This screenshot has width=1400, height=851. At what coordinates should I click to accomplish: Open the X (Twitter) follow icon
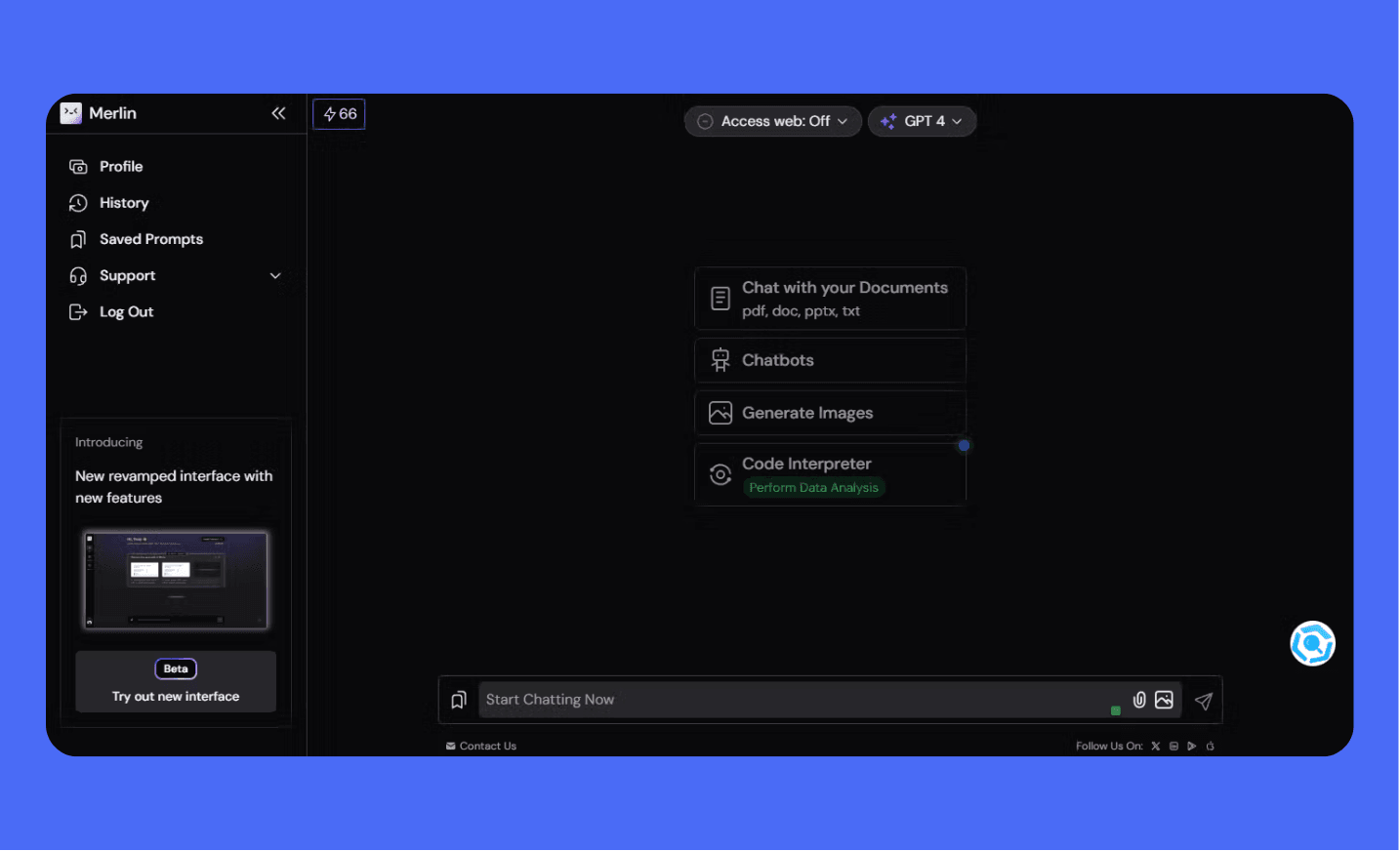tap(1156, 747)
